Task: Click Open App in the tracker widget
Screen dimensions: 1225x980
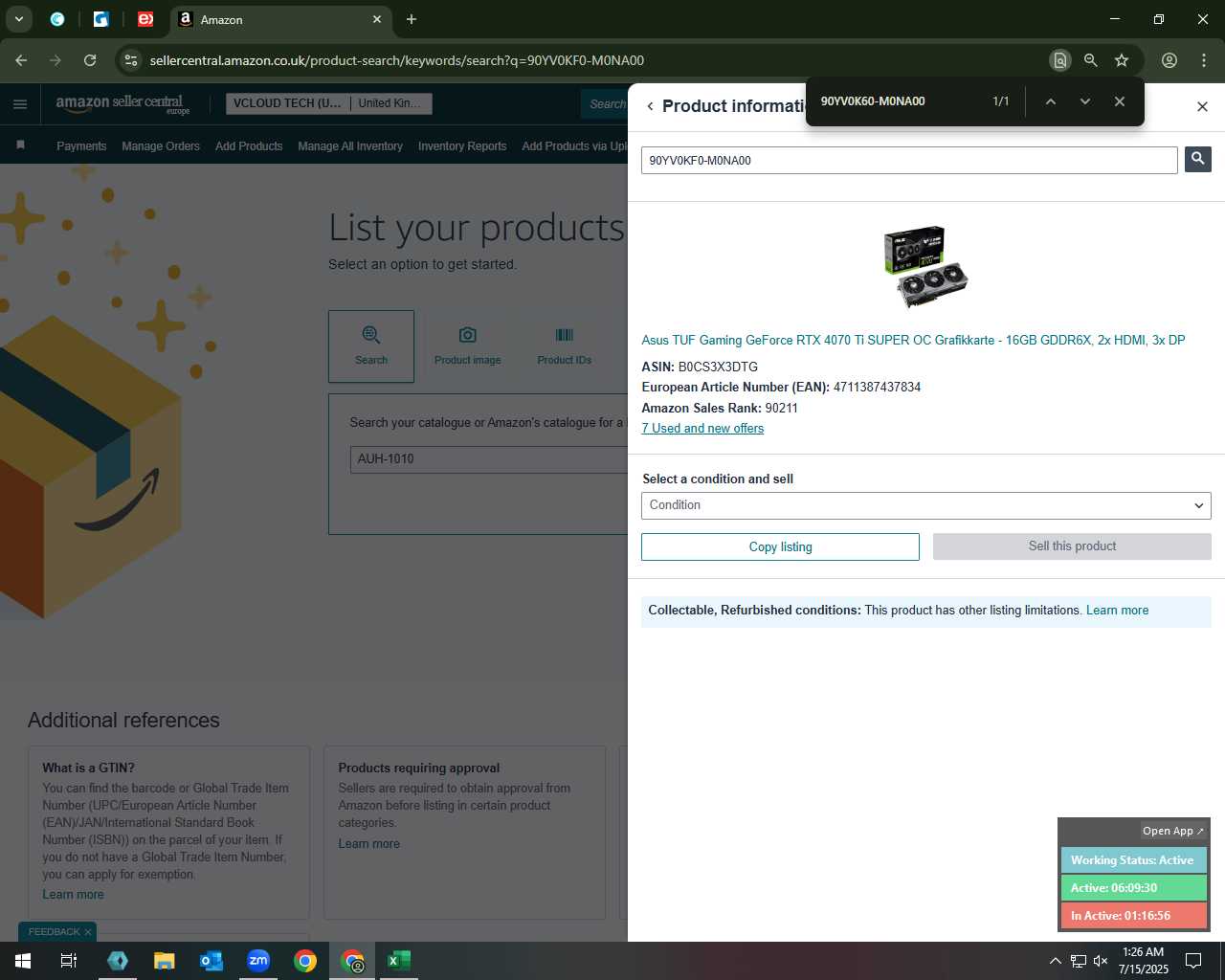Action: tap(1172, 831)
